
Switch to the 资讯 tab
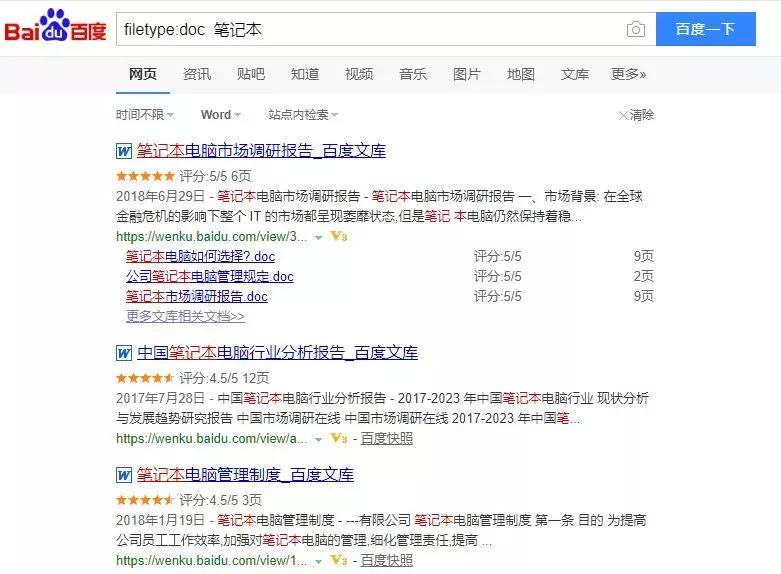click(197, 74)
